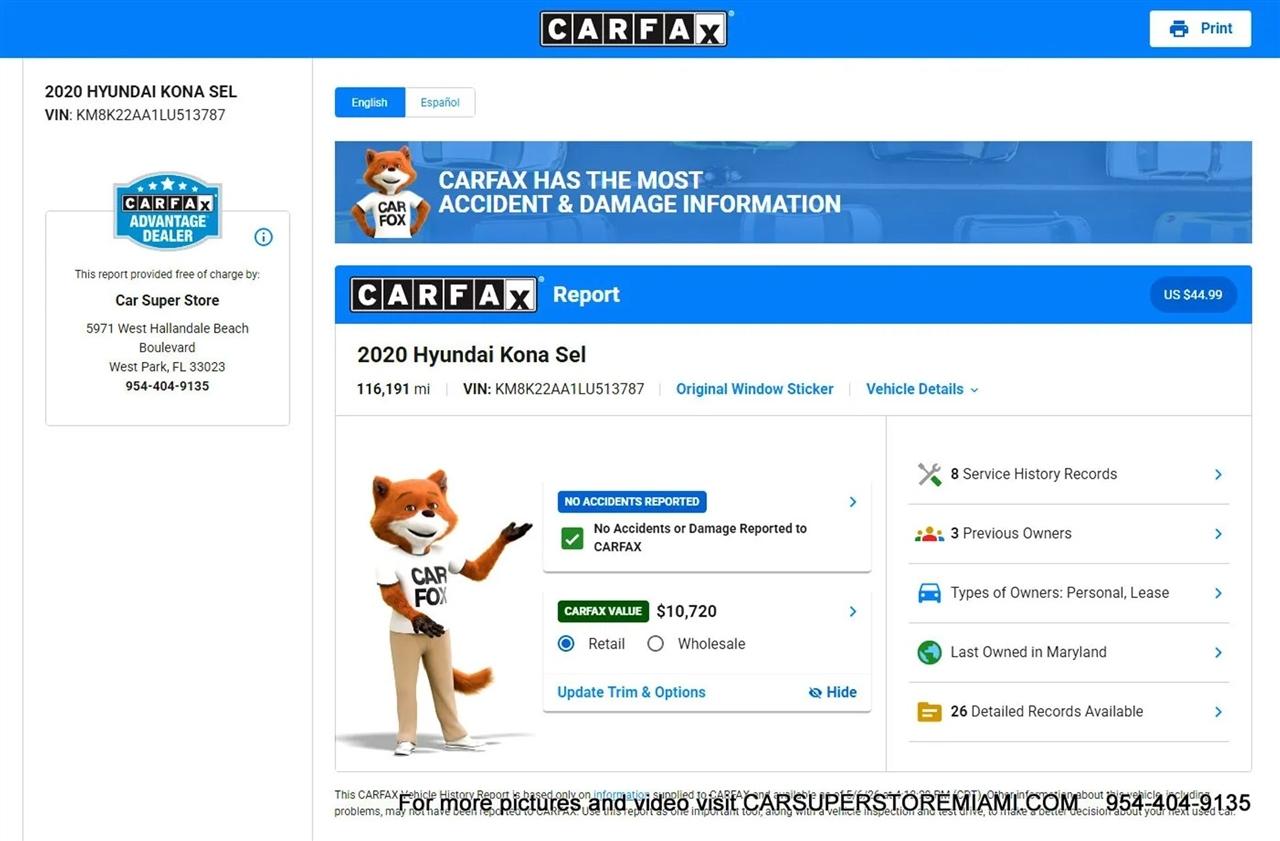Click the Last Owned in Maryland text
This screenshot has width=1280, height=841.
(x=1029, y=652)
